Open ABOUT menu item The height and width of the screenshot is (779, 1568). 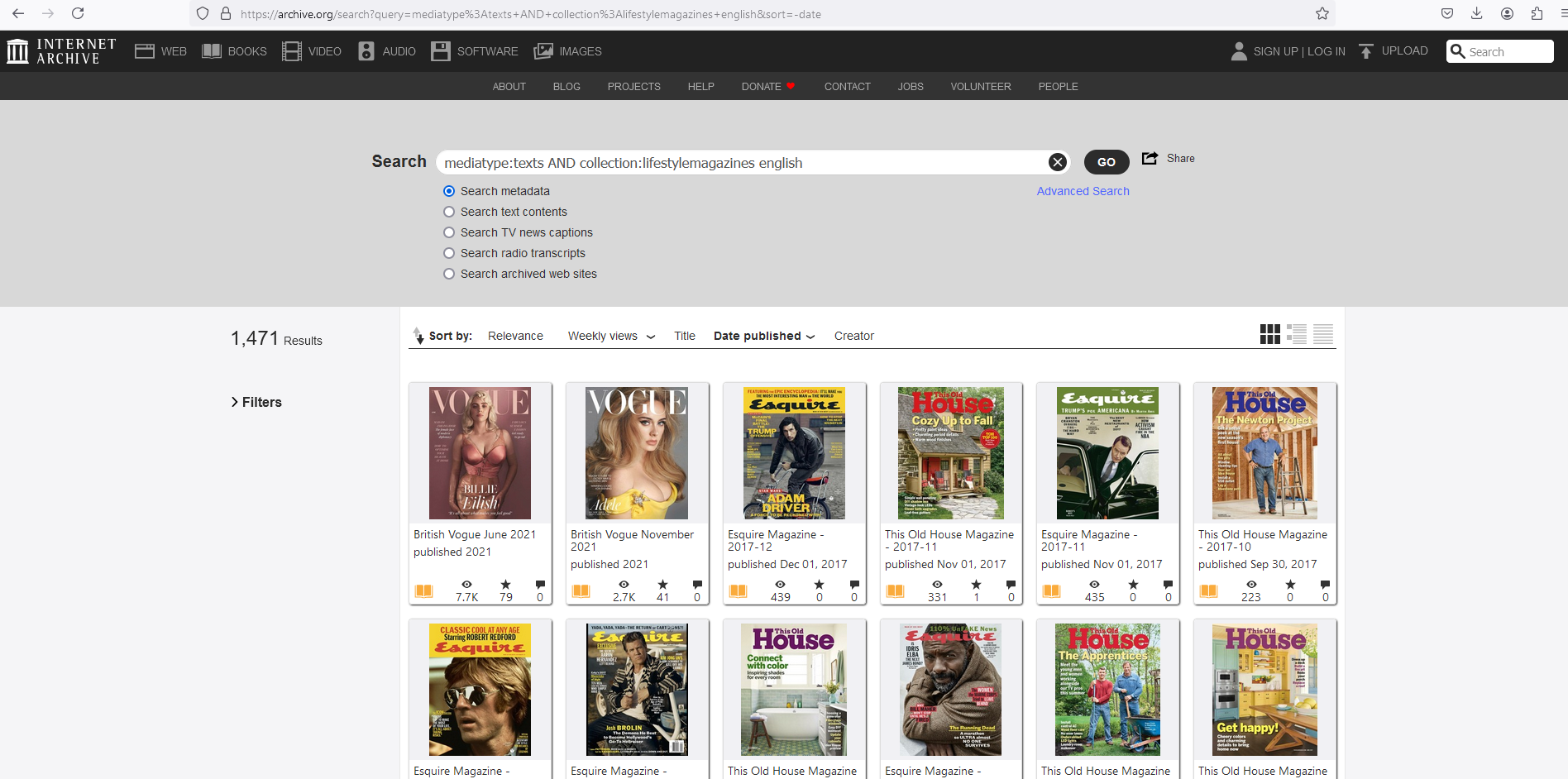click(x=509, y=86)
